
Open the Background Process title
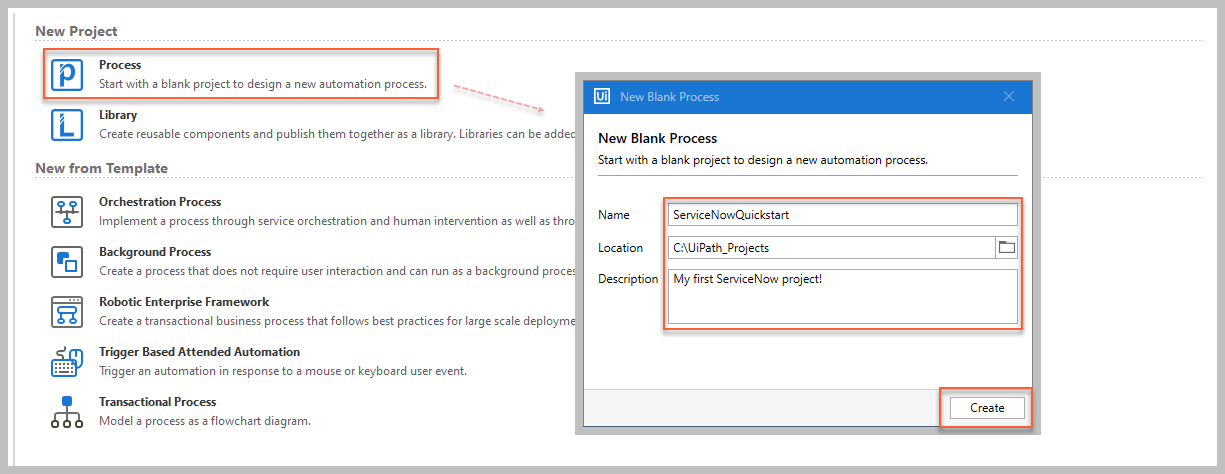tap(155, 252)
